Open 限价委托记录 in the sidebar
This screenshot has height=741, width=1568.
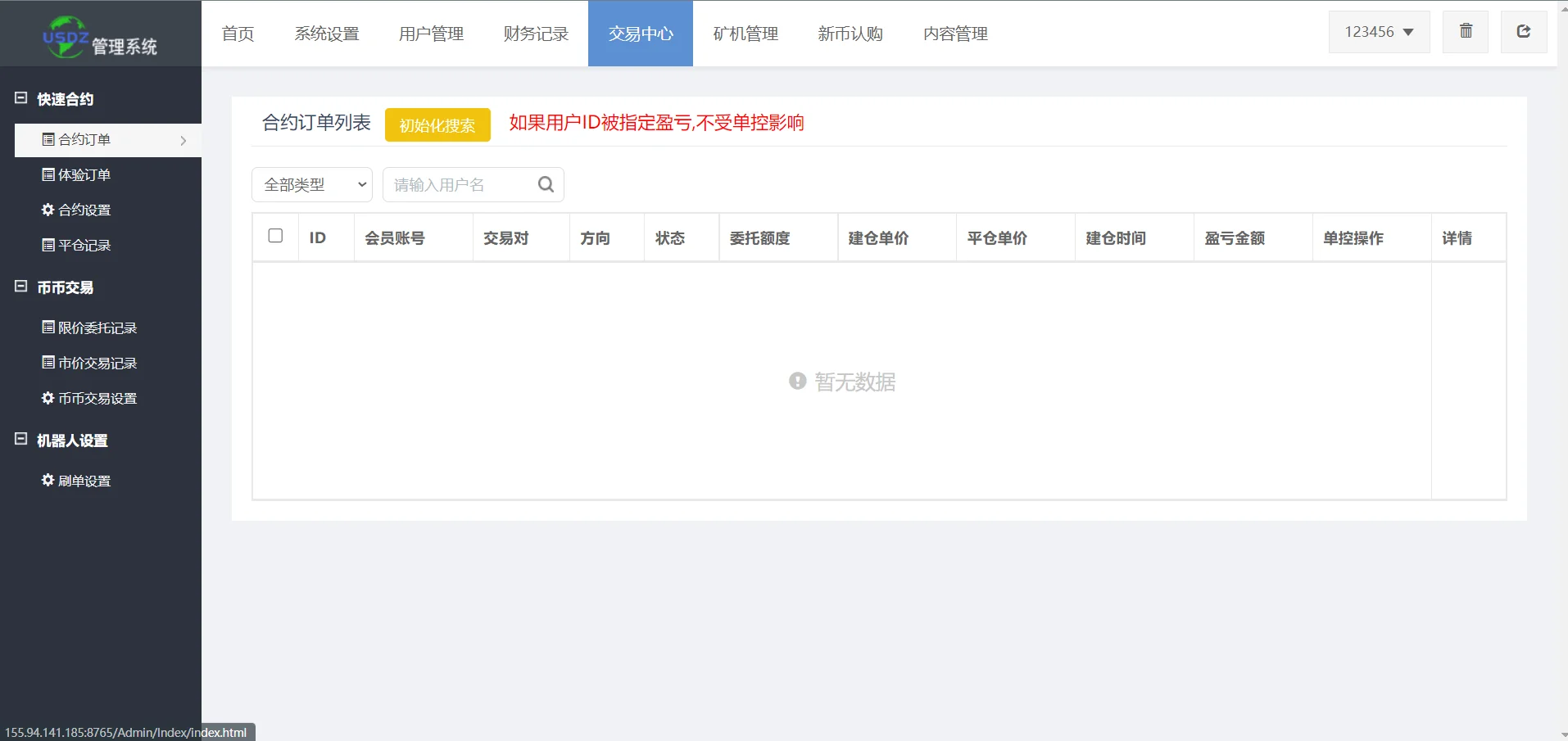(89, 328)
